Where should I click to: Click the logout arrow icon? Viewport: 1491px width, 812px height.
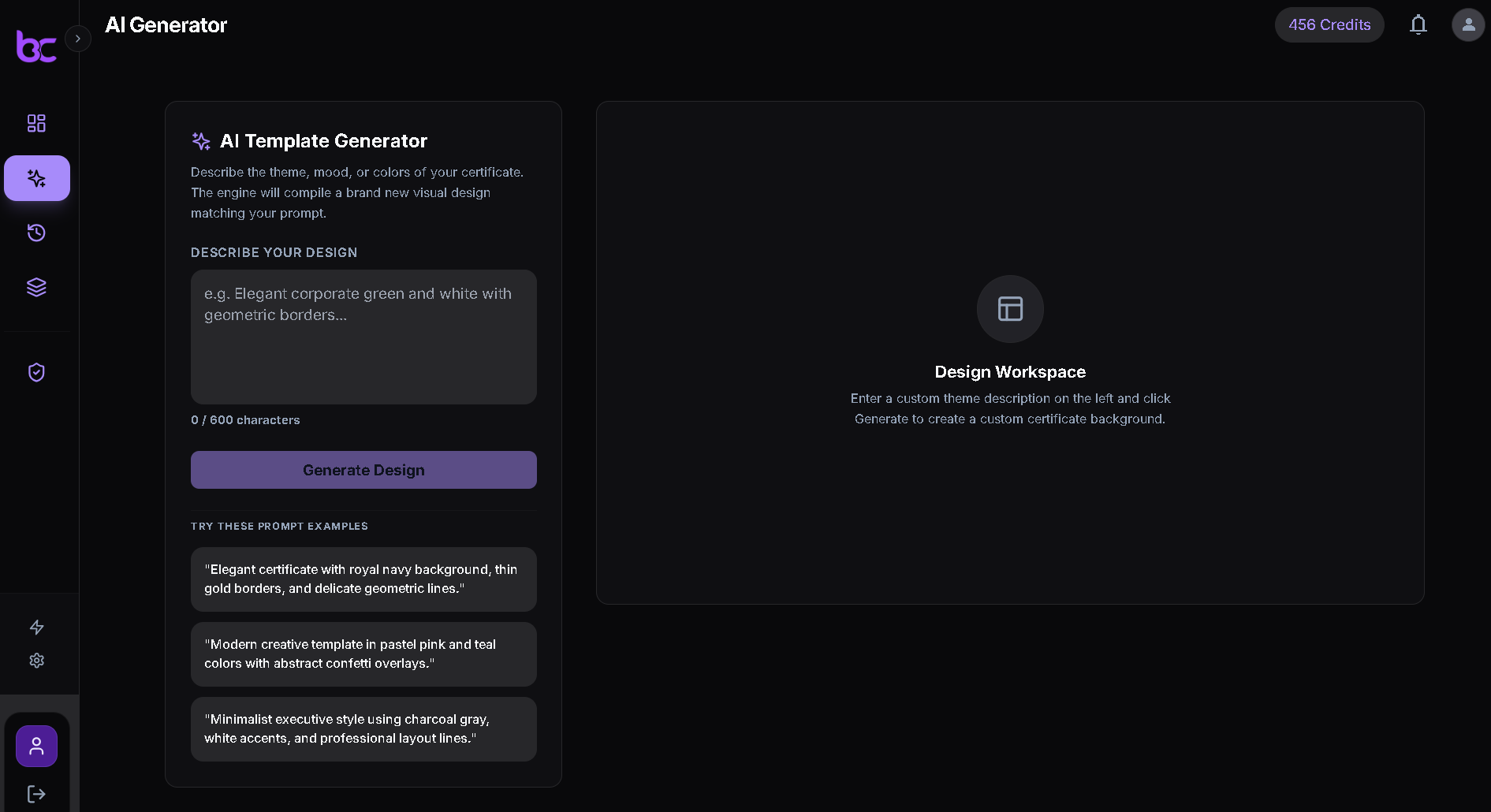36,794
